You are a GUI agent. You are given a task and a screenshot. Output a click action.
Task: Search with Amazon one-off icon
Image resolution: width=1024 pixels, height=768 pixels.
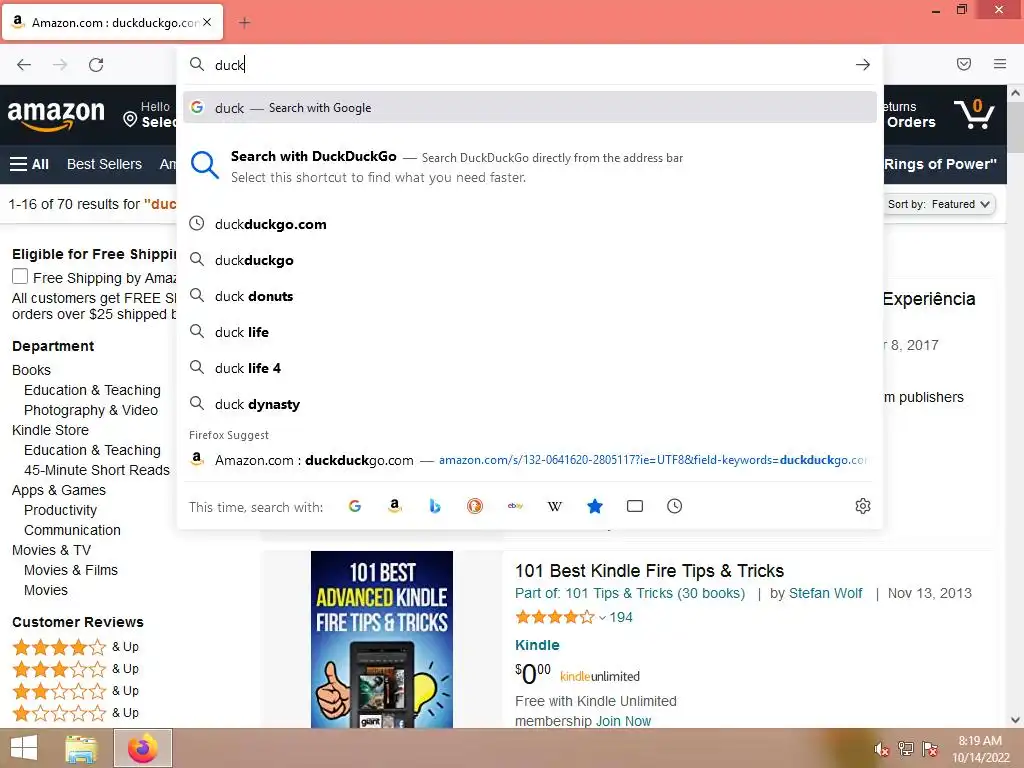(394, 506)
